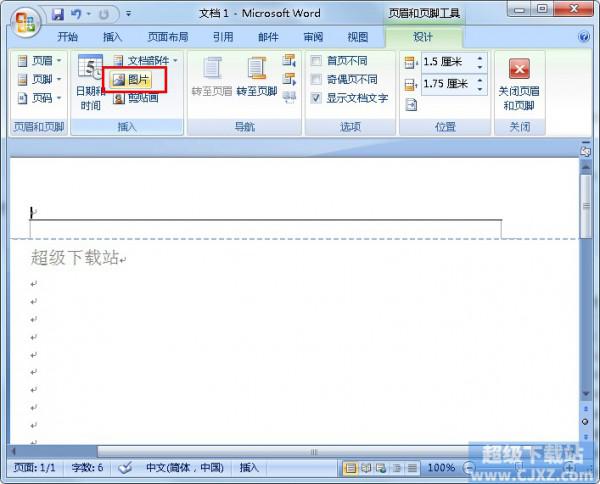Click link to previous header icon
The height and width of the screenshot is (484, 600).
pos(289,98)
